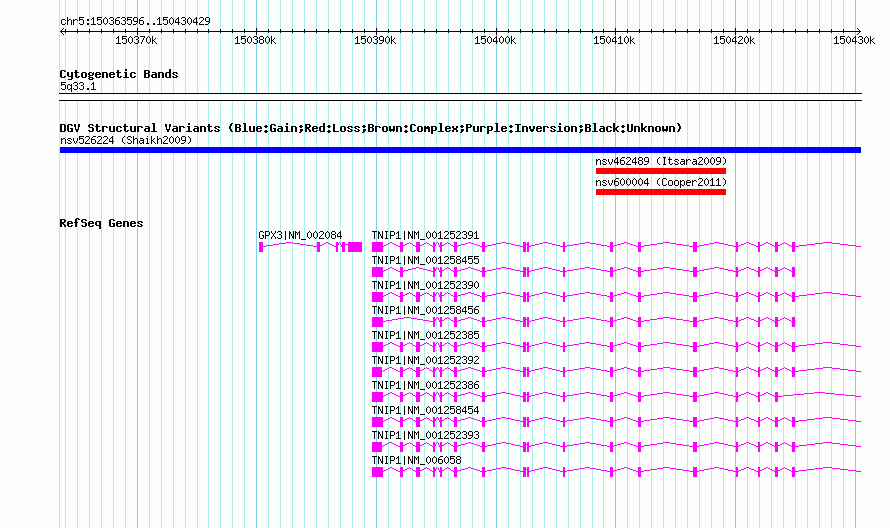This screenshot has height=528, width=890.
Task: Click the red nsv600004 loss bar
Action: click(661, 192)
